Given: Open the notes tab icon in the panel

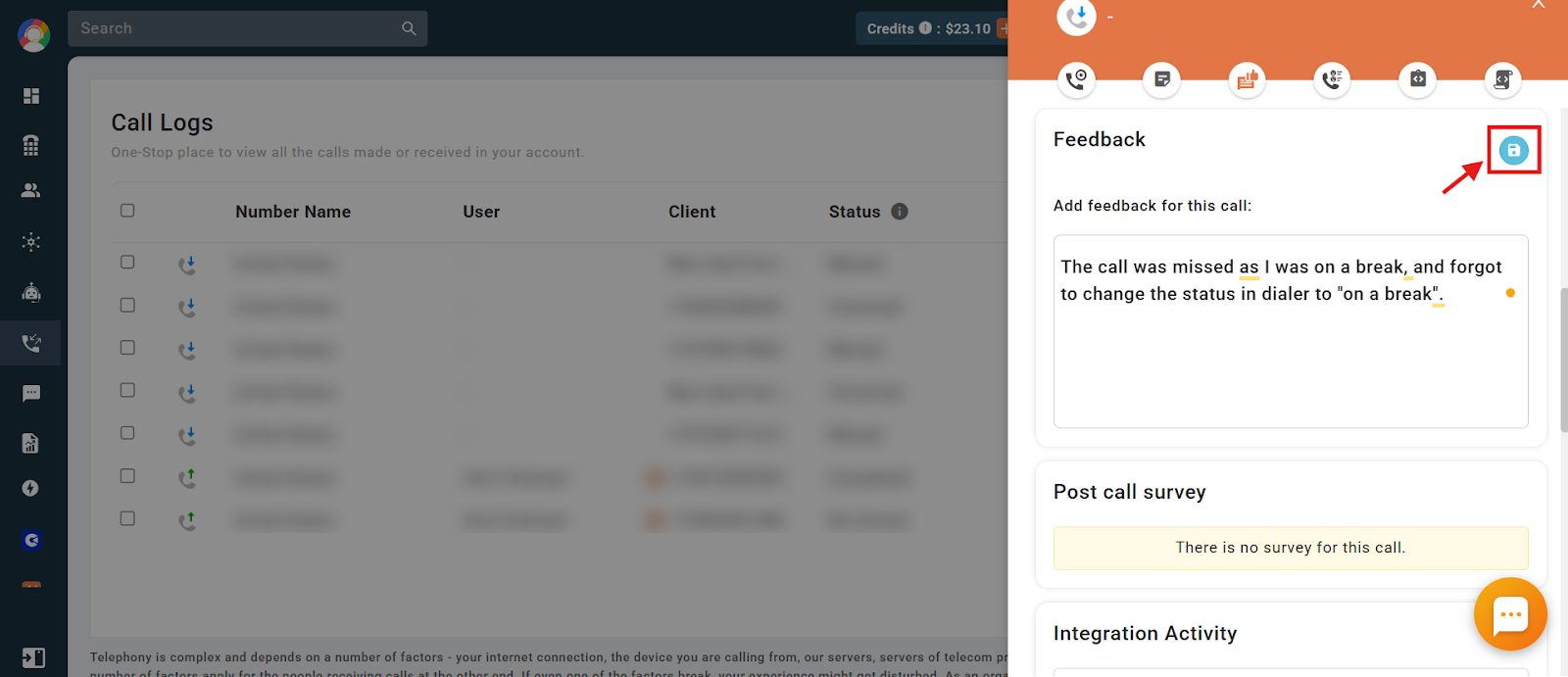Looking at the screenshot, I should (x=1161, y=78).
